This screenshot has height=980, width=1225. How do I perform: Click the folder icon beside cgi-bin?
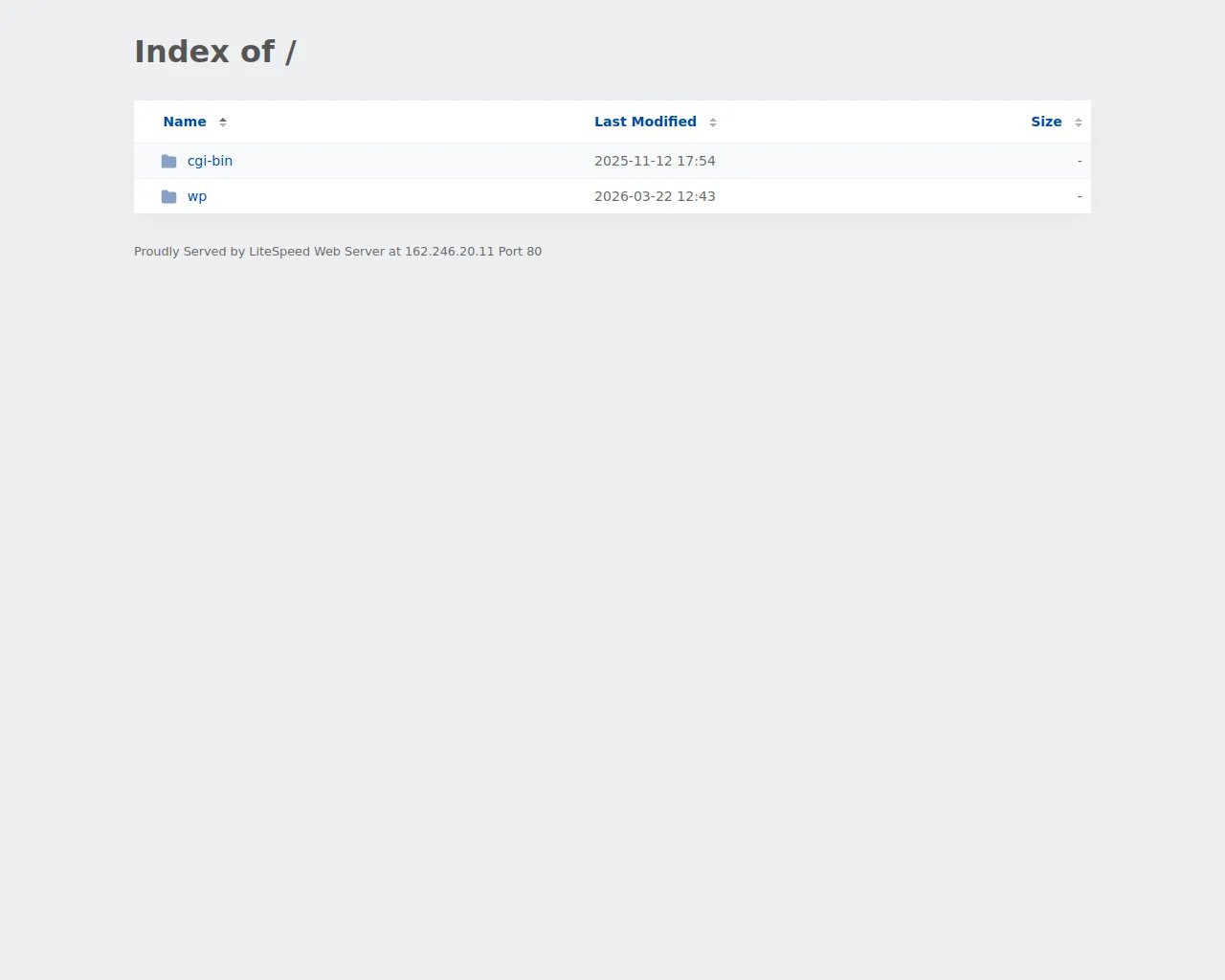pyautogui.click(x=168, y=161)
